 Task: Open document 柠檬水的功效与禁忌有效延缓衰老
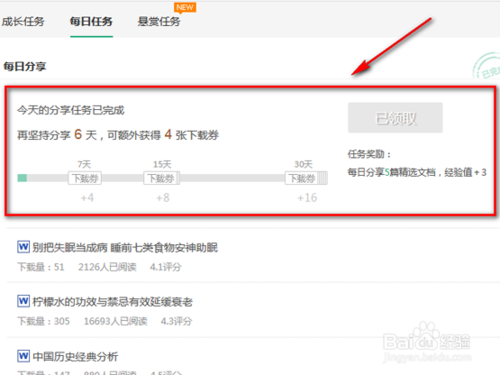point(113,302)
